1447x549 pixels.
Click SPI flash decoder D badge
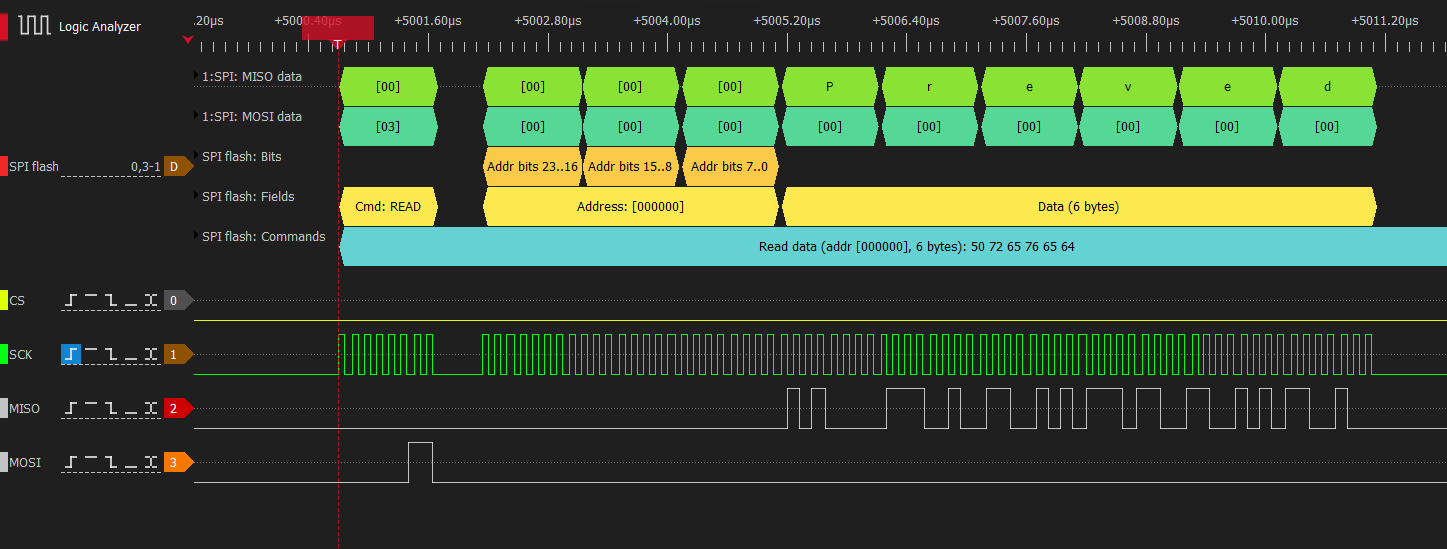pyautogui.click(x=176, y=166)
